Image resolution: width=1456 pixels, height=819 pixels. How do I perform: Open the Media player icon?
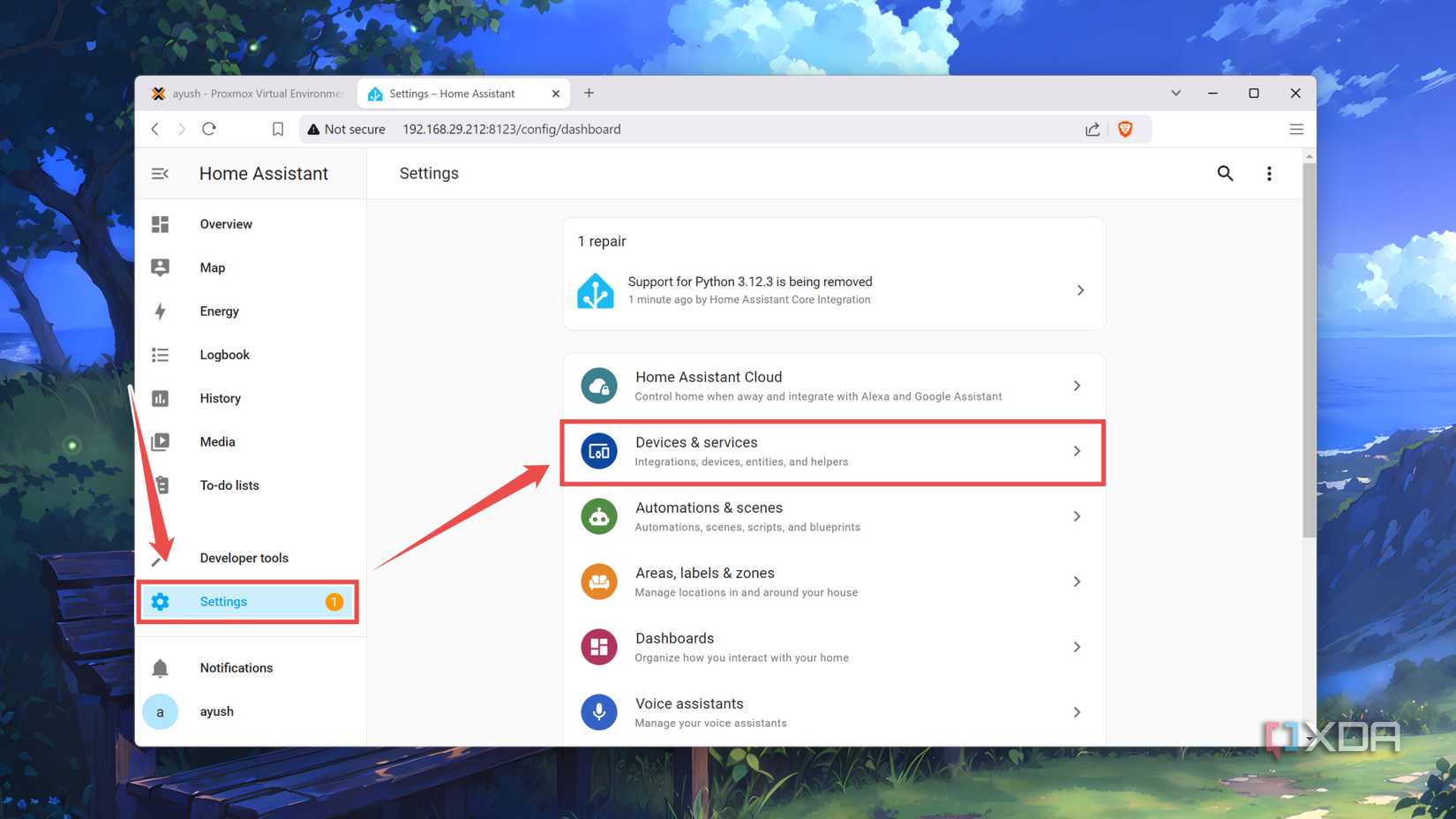click(x=160, y=441)
